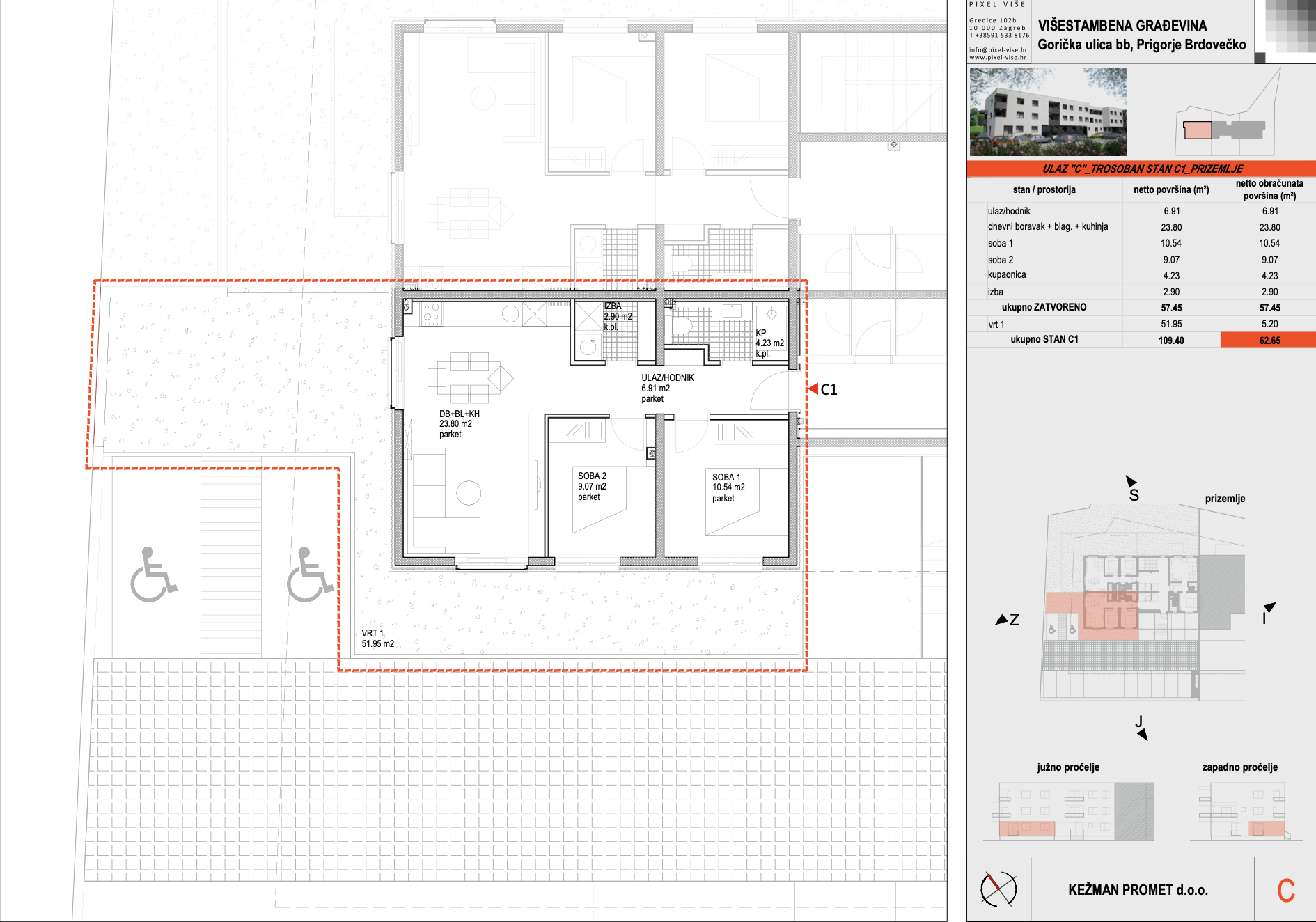The image size is (1316, 922).
Task: Click the left wheelchair parking symbol
Action: click(x=153, y=575)
